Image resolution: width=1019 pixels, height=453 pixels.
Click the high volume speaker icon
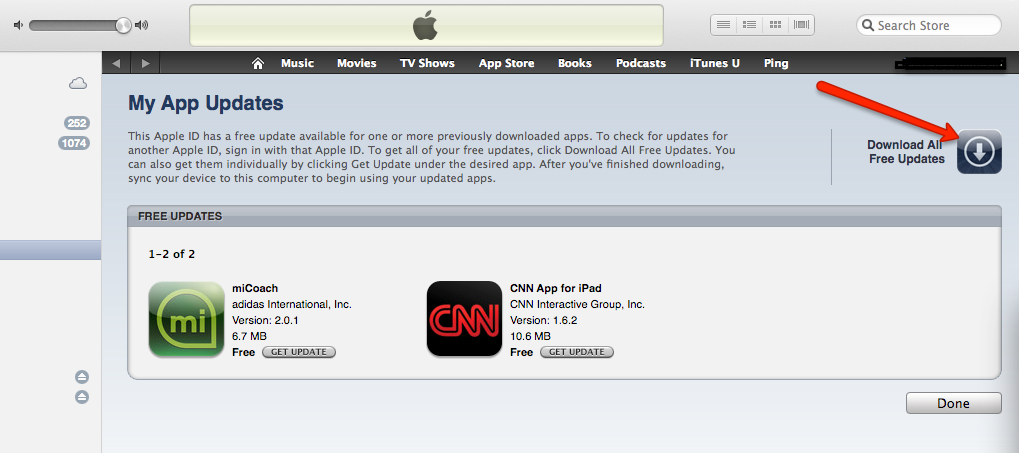pos(141,25)
